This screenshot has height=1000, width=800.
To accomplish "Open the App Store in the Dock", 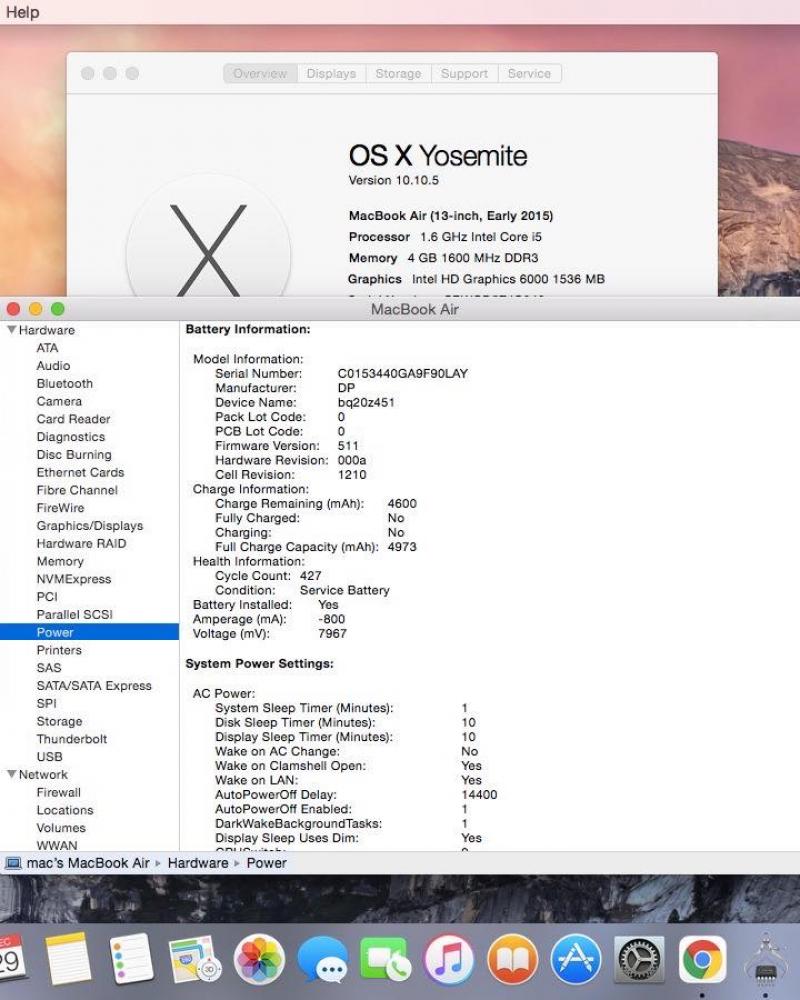I will pyautogui.click(x=576, y=959).
